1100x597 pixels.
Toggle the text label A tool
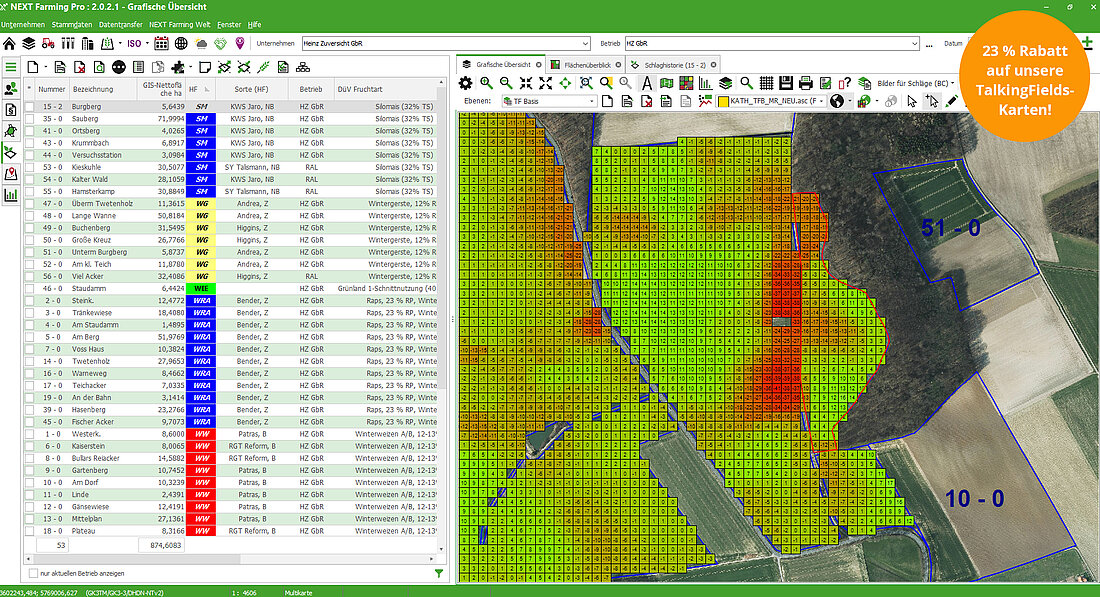[x=646, y=83]
